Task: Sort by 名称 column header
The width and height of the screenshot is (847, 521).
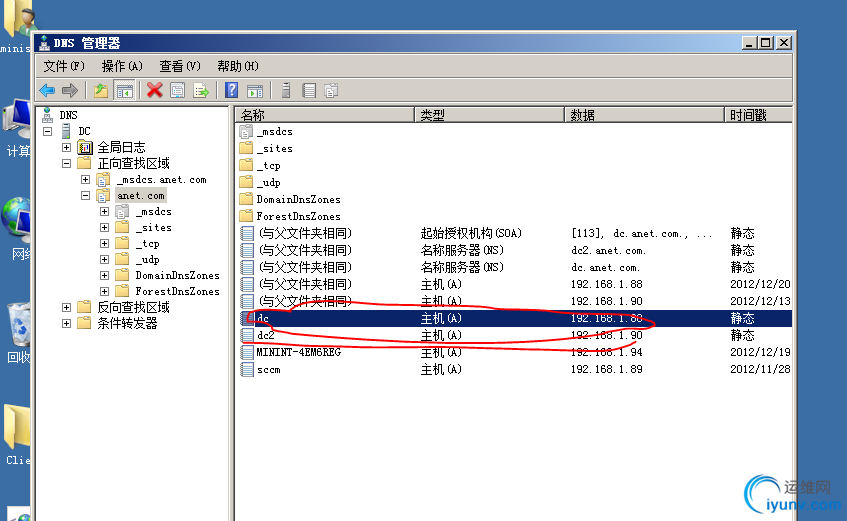Action: (325, 115)
